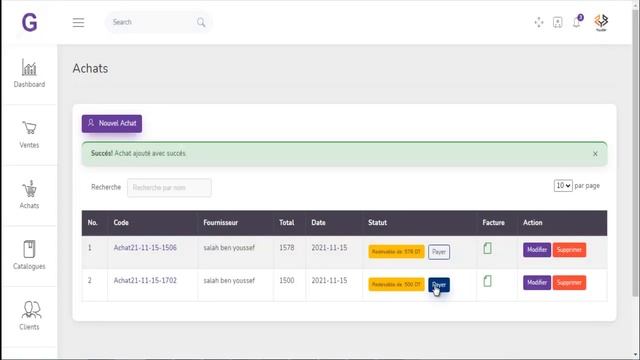Click Modifier for Achat21-11-15-1506

coord(537,250)
